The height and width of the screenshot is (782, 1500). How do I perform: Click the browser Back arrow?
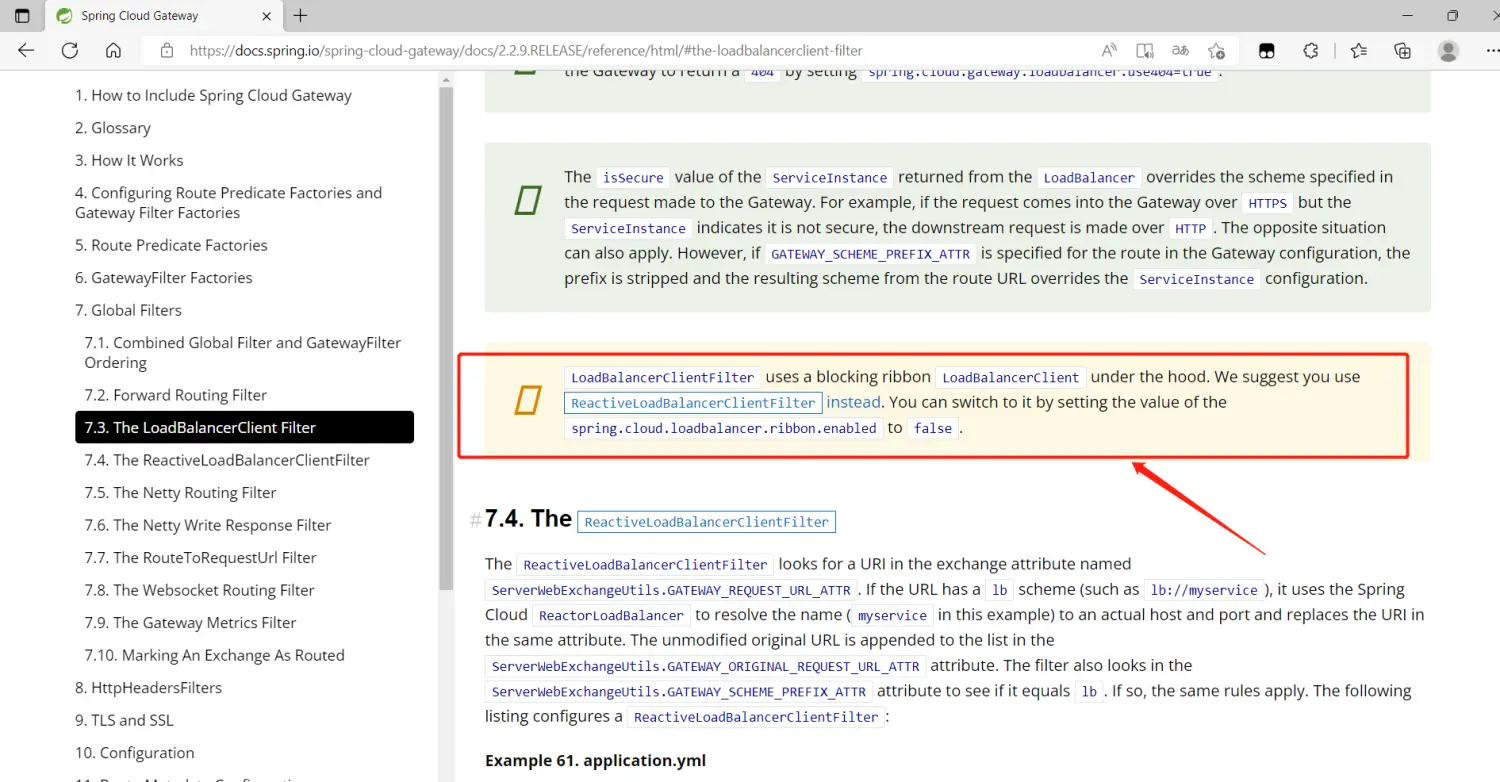[x=26, y=50]
